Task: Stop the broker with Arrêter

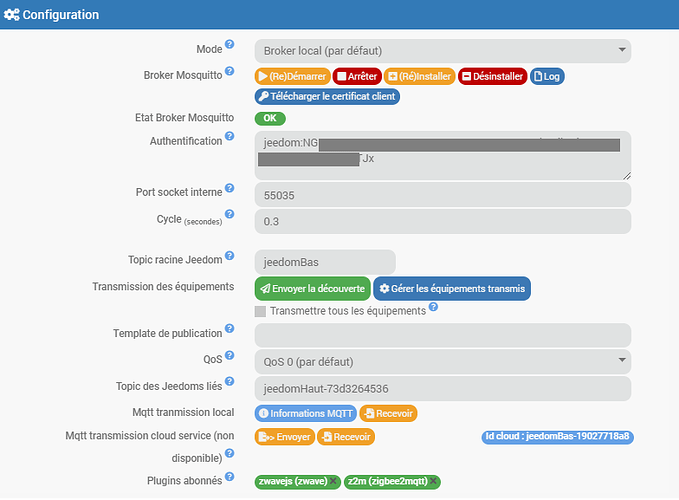Action: pos(356,76)
